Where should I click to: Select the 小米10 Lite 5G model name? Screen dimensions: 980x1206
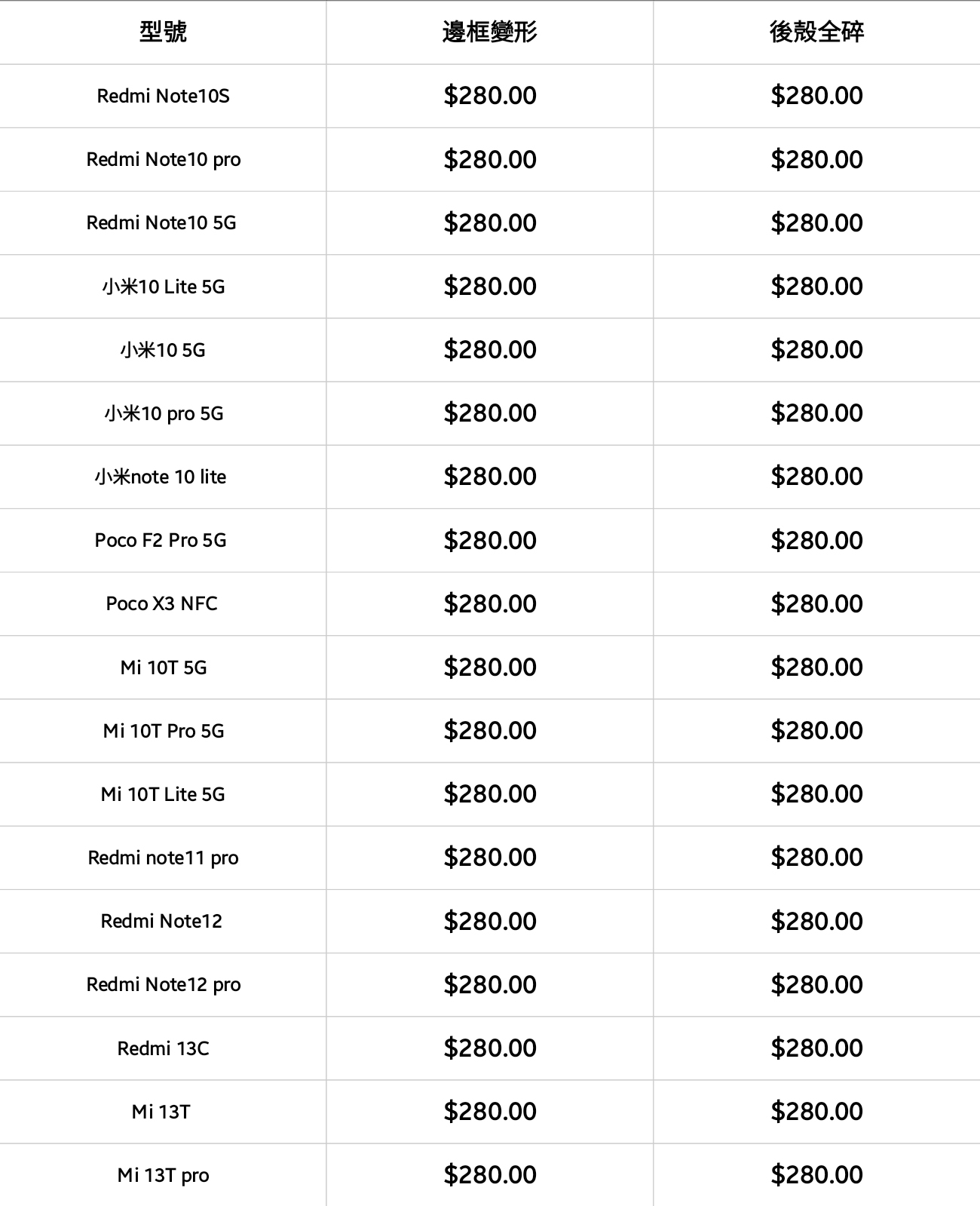(163, 287)
